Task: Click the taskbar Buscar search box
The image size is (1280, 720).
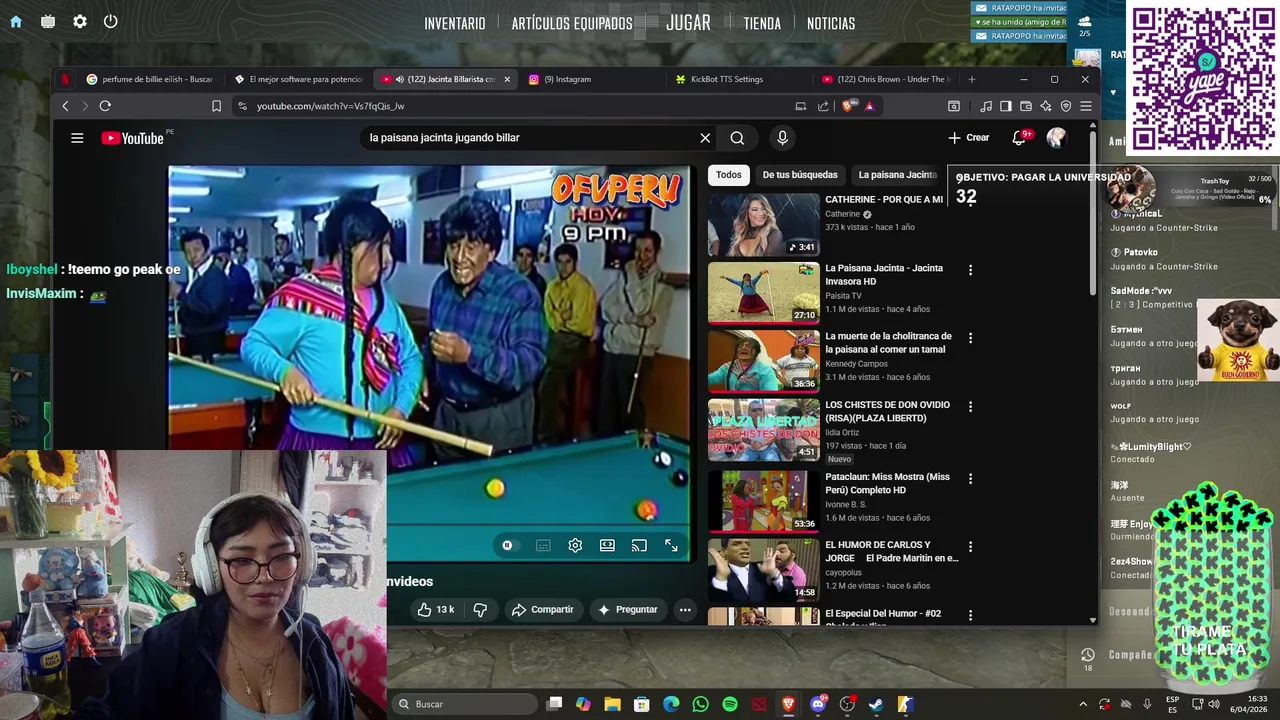Action: point(465,704)
